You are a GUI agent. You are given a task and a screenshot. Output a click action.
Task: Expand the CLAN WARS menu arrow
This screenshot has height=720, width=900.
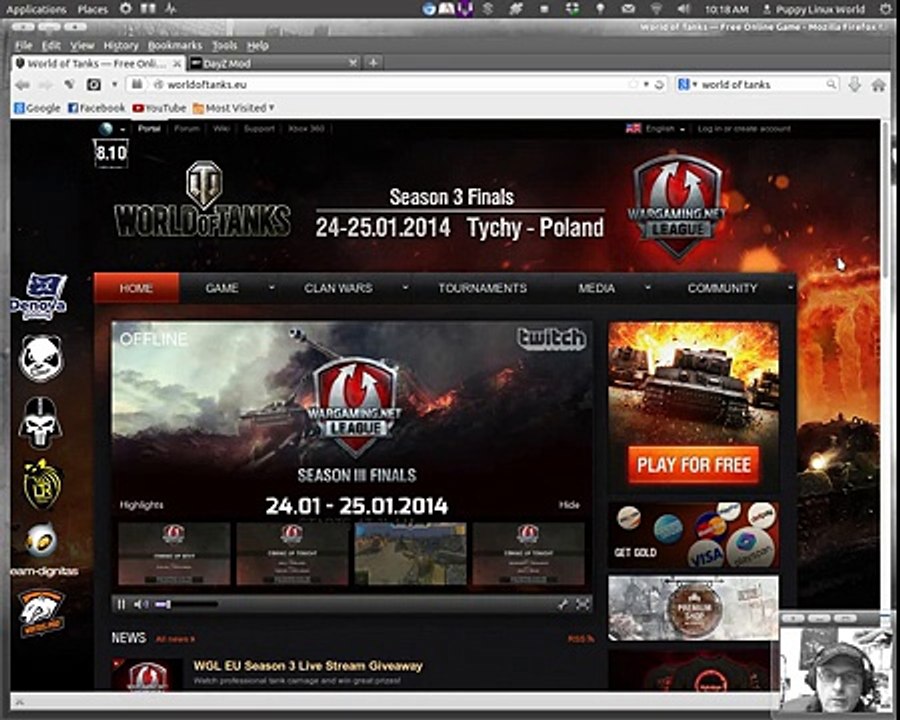coord(405,287)
